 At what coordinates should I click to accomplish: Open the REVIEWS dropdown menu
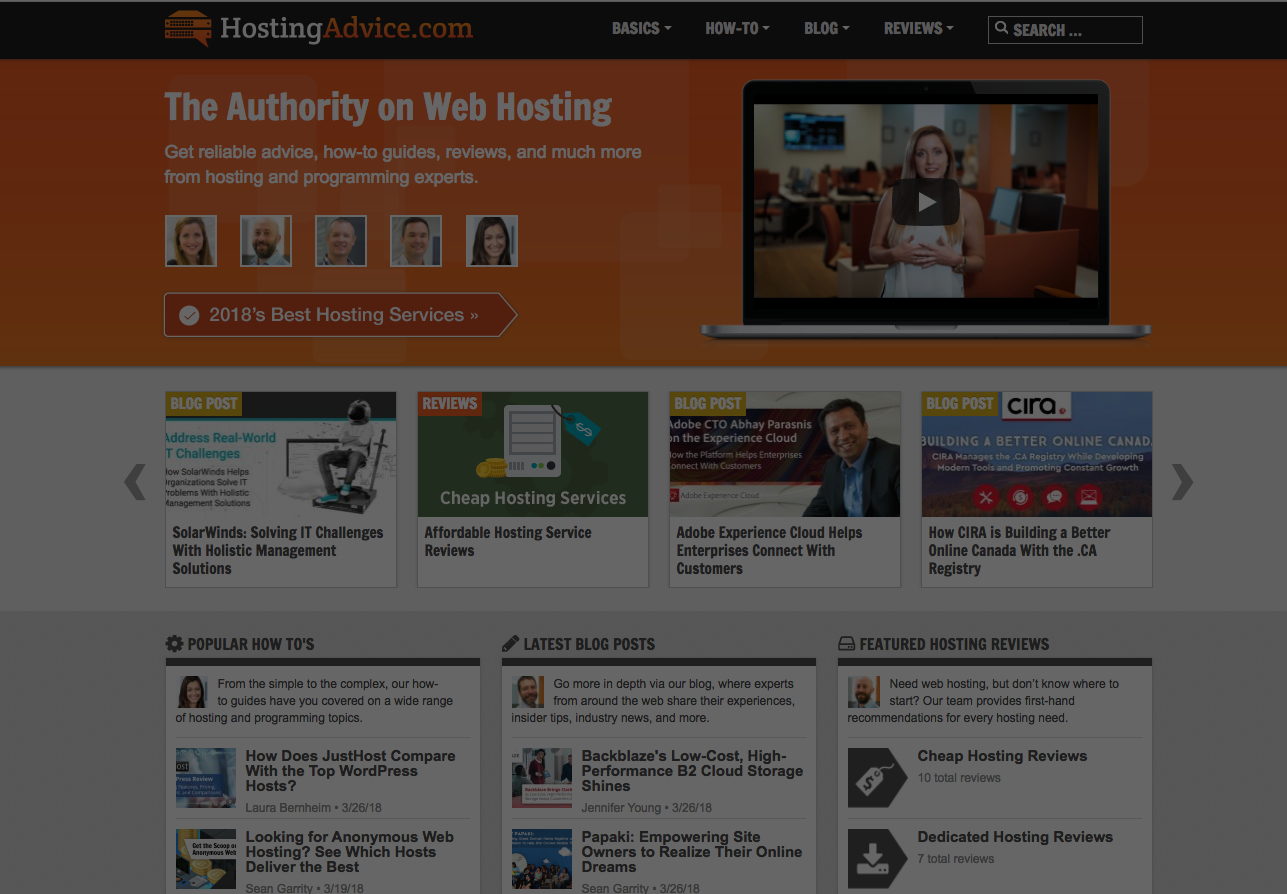click(x=917, y=29)
